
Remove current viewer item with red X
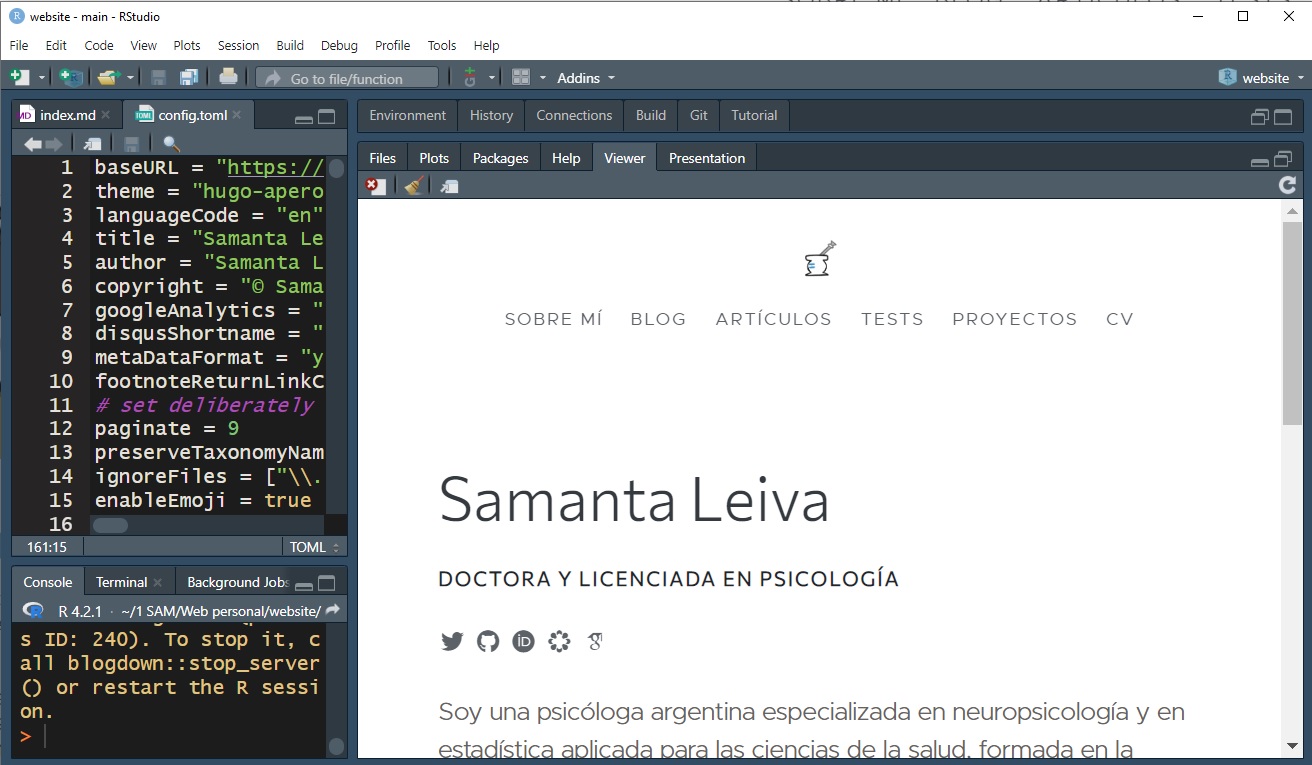coord(375,186)
